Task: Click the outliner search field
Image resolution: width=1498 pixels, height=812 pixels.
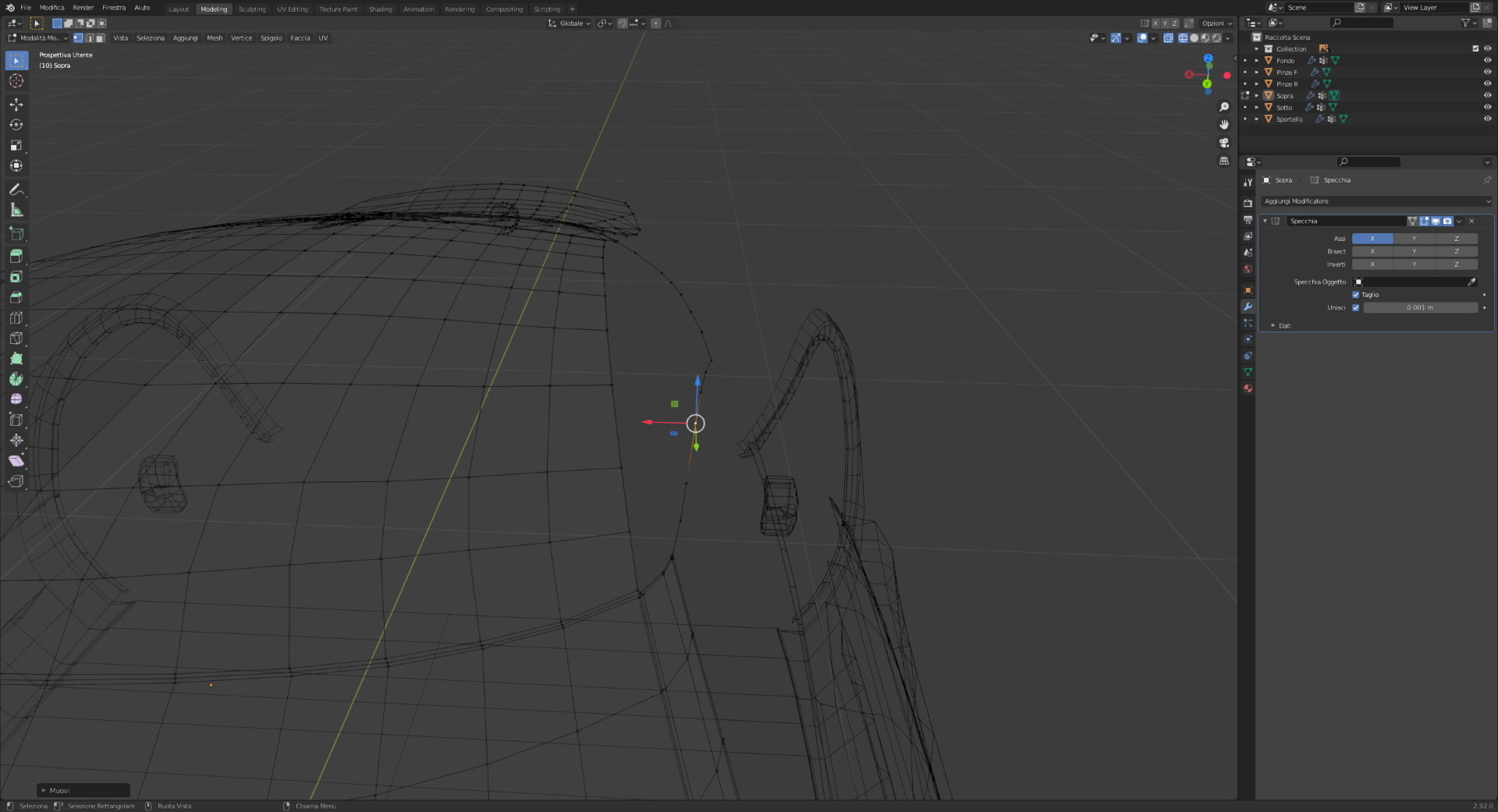Action: pos(1362,23)
